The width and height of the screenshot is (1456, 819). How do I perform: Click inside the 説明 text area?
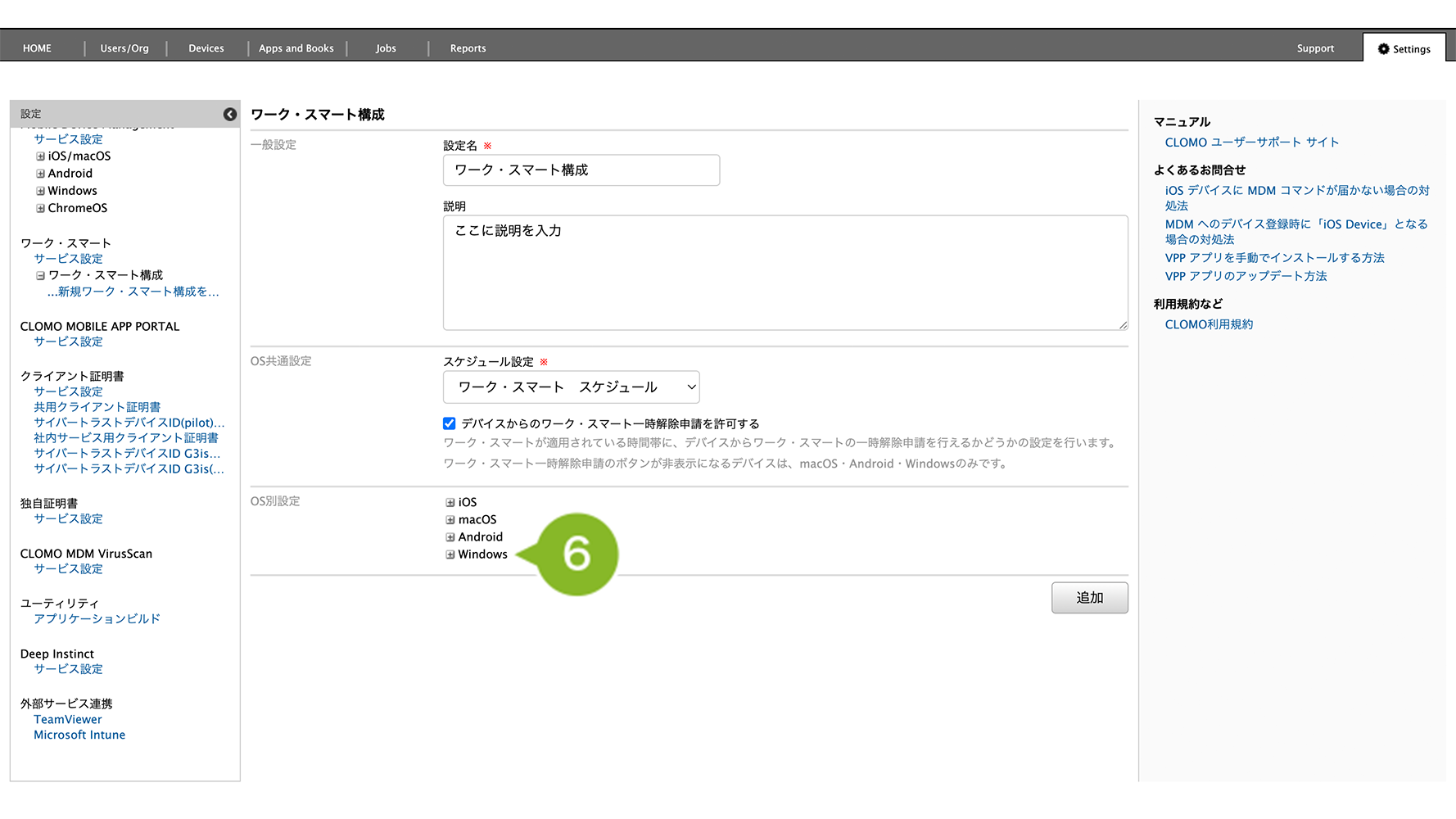(785, 273)
